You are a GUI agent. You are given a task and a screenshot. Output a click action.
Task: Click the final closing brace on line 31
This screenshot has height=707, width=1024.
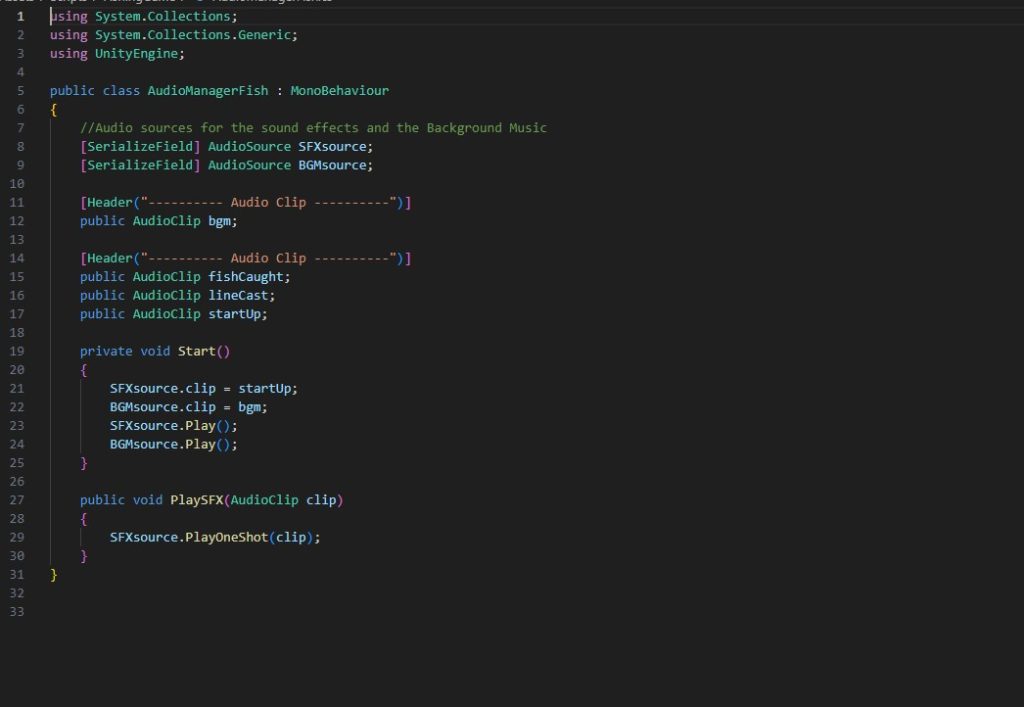[53, 574]
